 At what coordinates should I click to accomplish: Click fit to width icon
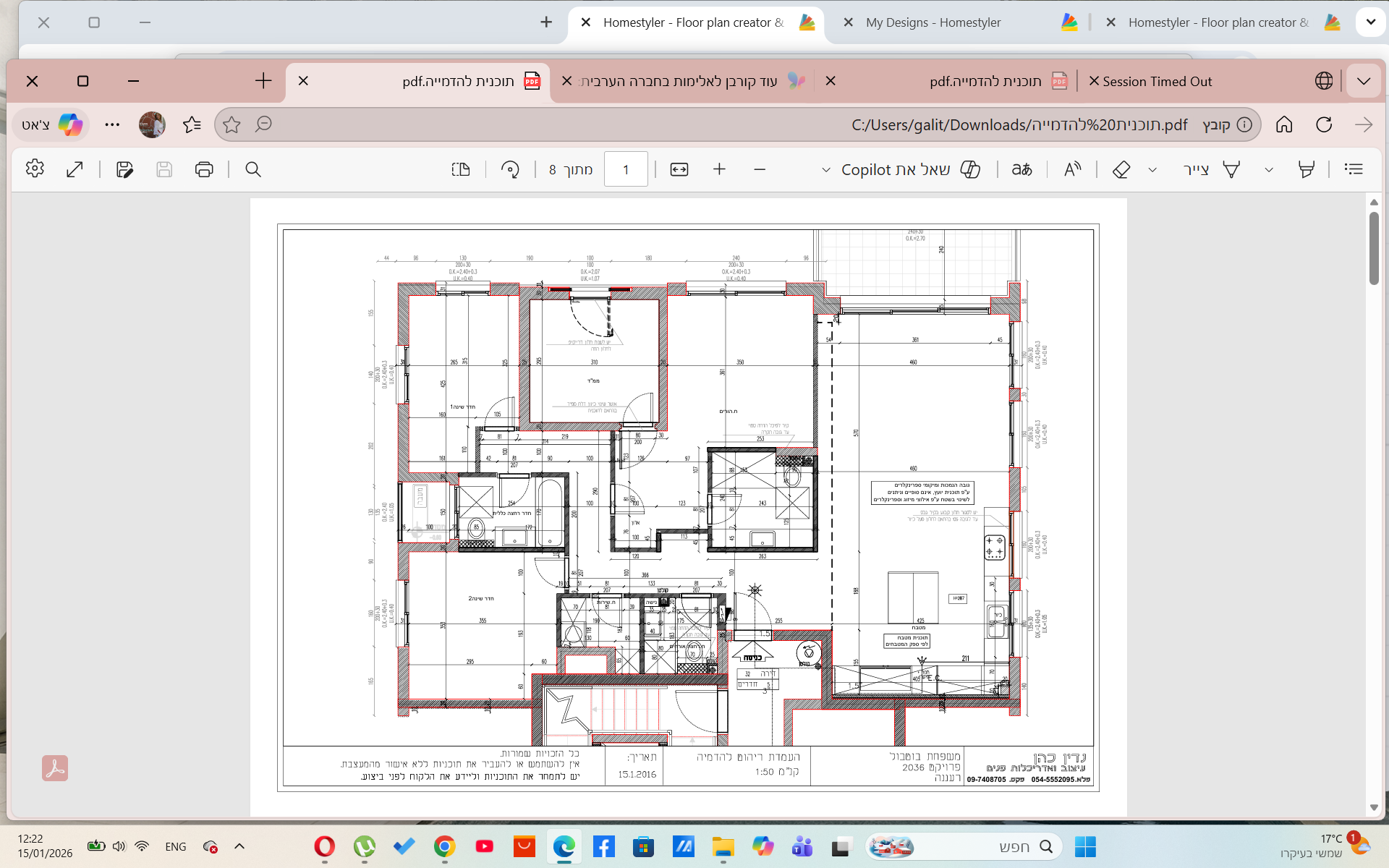(679, 169)
